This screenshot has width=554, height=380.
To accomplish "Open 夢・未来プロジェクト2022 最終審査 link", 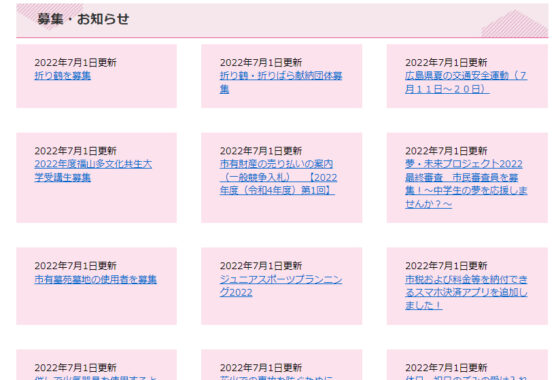I will (466, 184).
